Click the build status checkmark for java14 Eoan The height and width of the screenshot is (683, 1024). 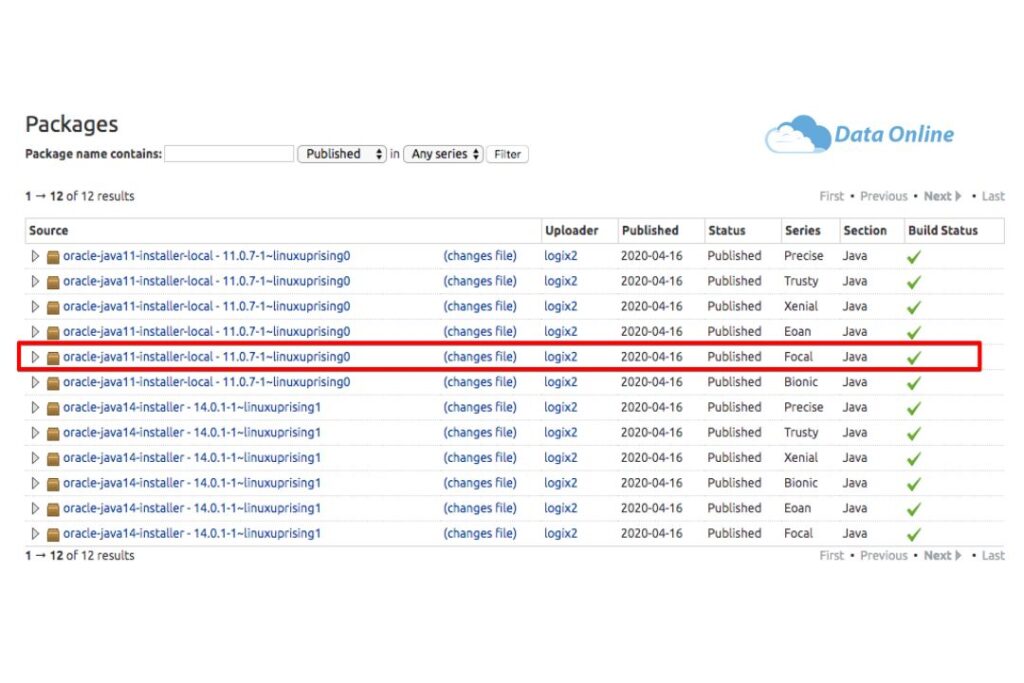pos(914,509)
